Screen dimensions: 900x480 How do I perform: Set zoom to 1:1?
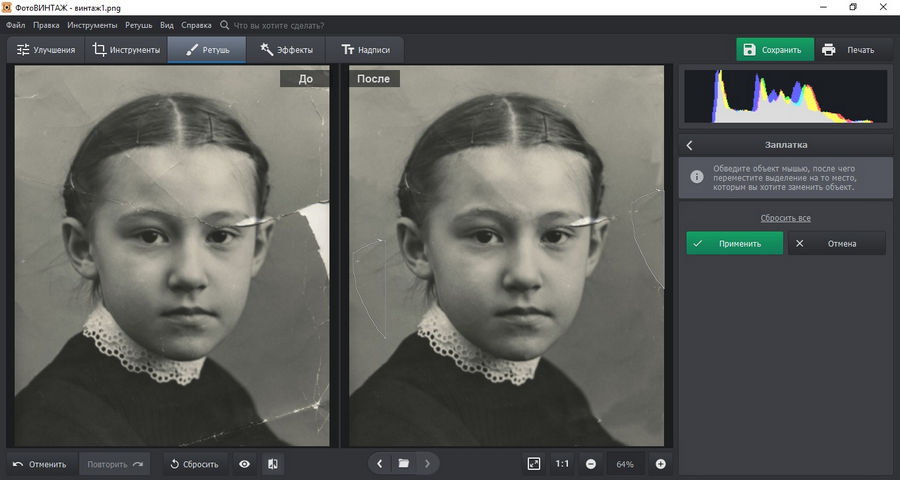pyautogui.click(x=562, y=464)
